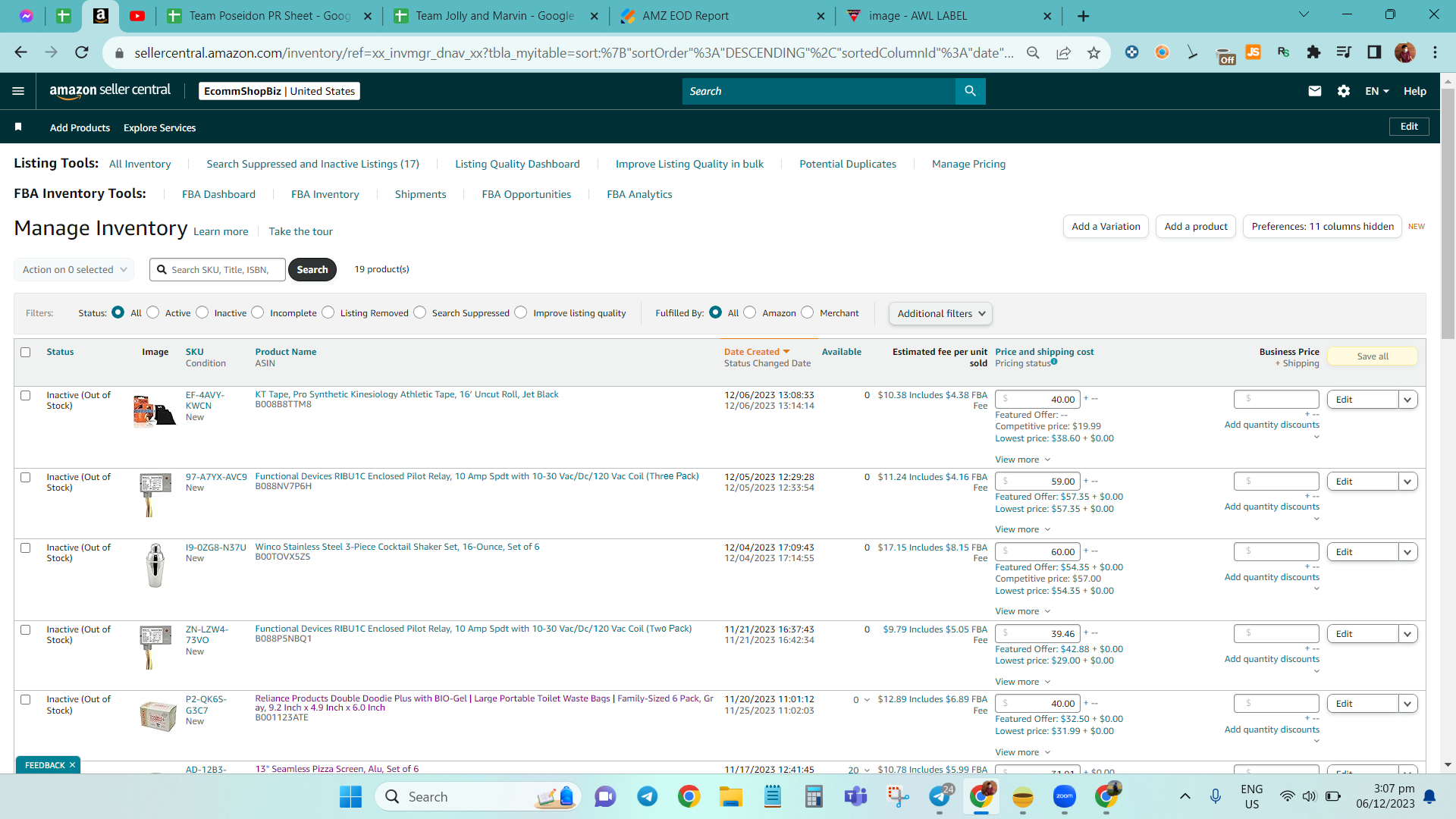
Task: Open the Chrome profile avatar
Action: tap(1404, 52)
